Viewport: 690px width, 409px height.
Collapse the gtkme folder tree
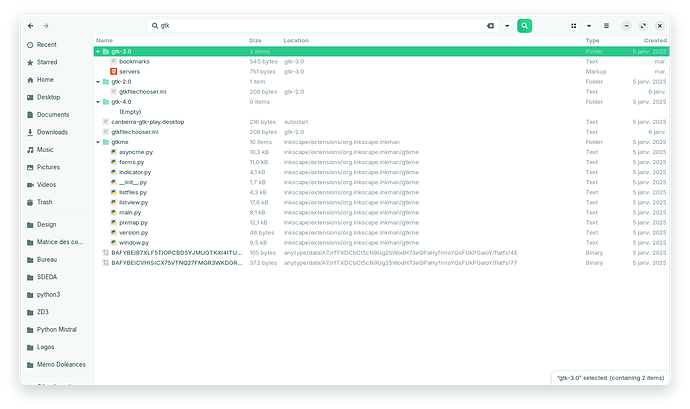98,142
